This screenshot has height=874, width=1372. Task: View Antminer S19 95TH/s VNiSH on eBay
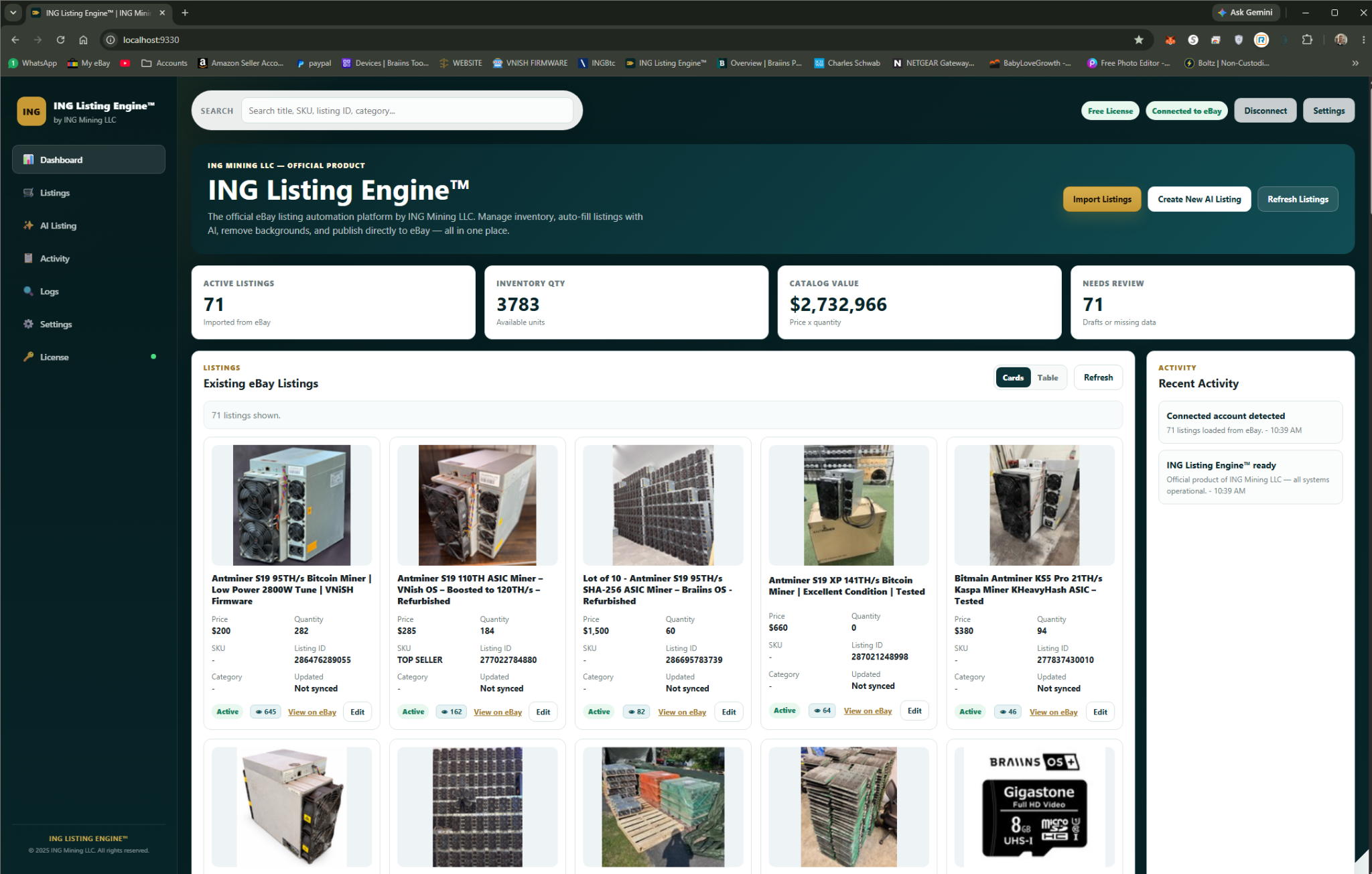[x=312, y=712]
